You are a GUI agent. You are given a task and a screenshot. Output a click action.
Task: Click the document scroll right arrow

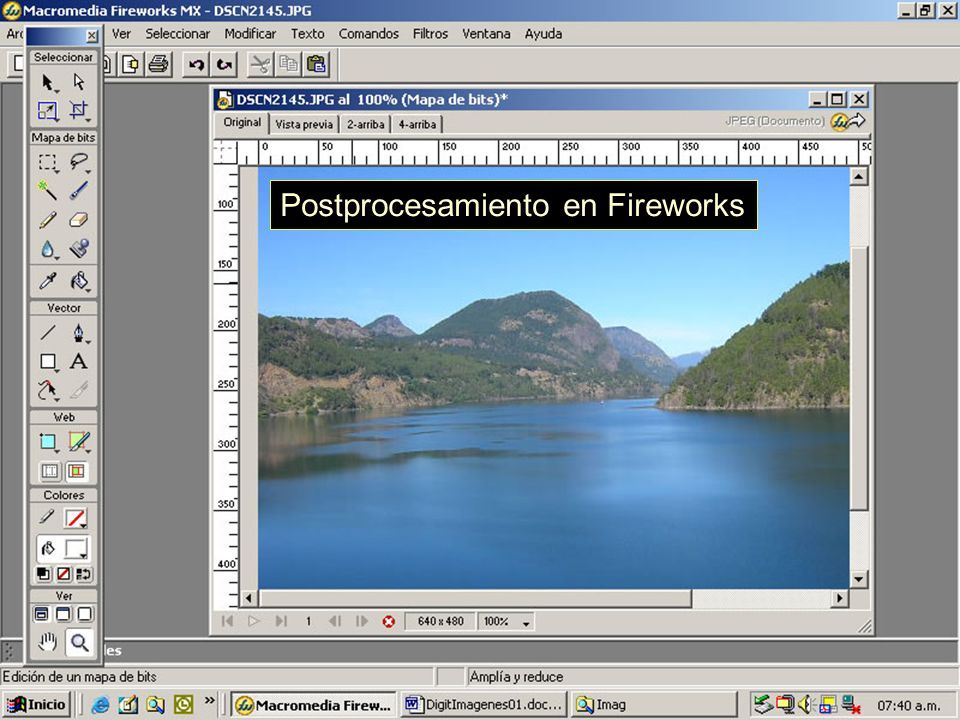point(839,598)
